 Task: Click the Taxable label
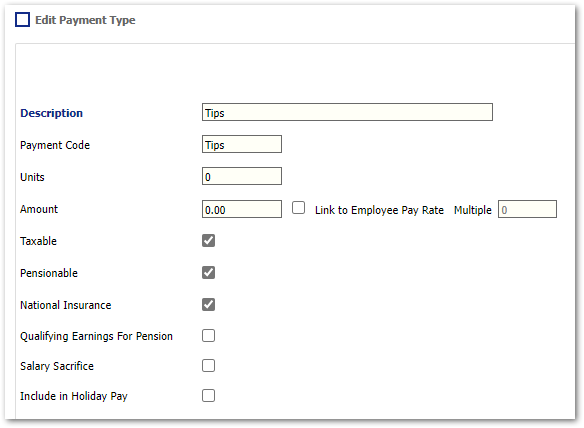[38, 241]
